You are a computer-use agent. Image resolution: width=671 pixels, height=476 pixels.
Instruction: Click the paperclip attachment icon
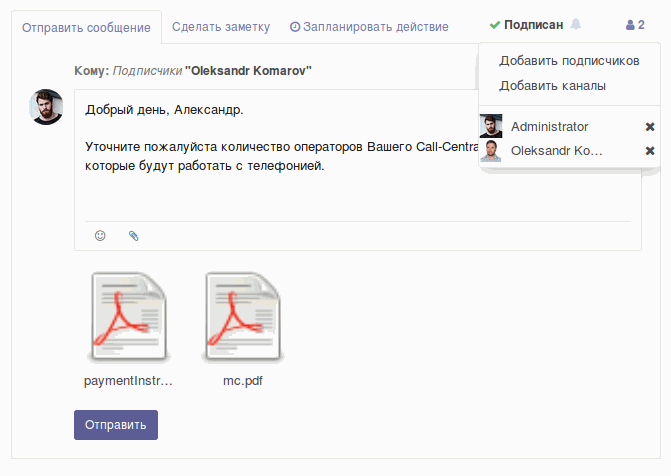(x=133, y=236)
